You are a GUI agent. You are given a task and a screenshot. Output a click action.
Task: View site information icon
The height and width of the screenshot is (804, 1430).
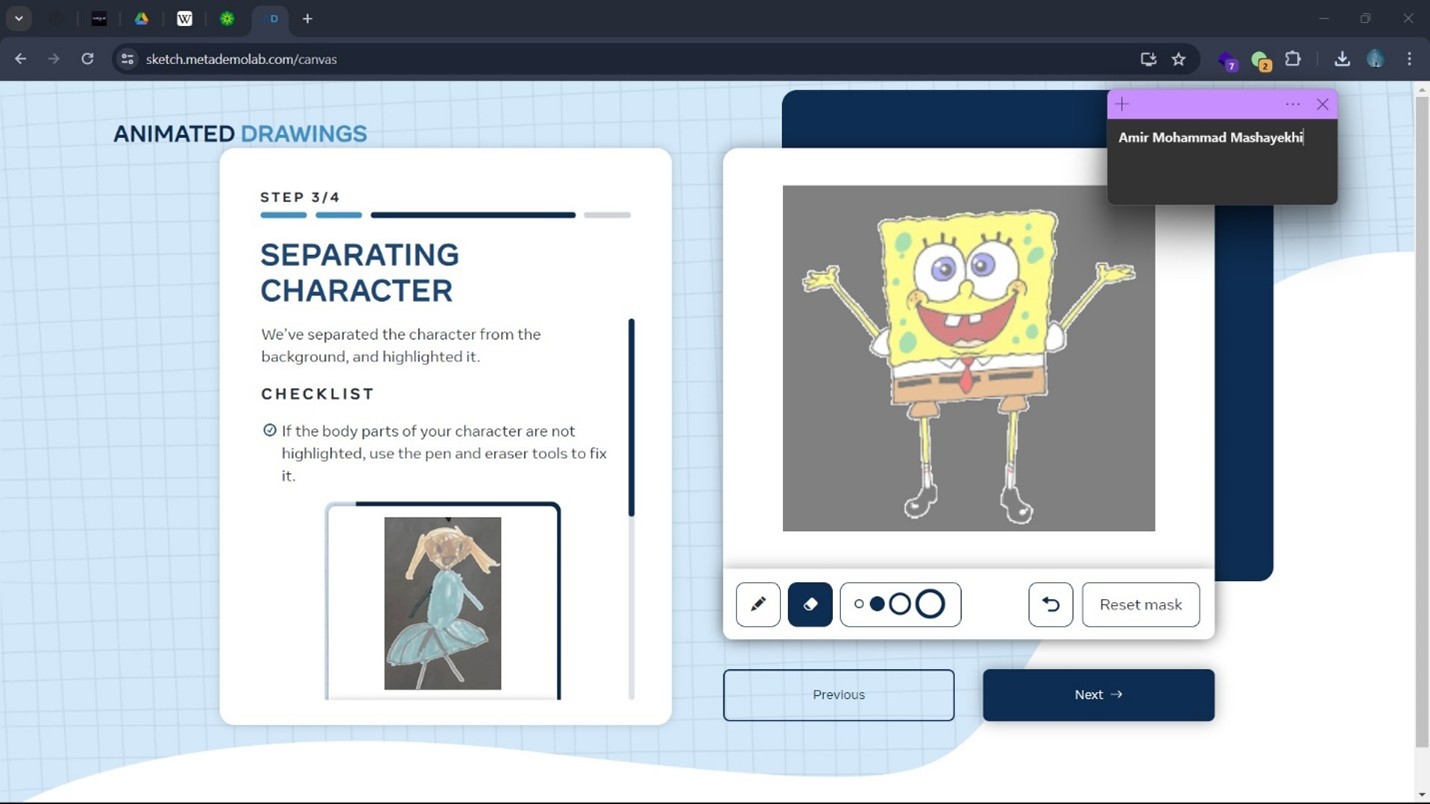127,59
